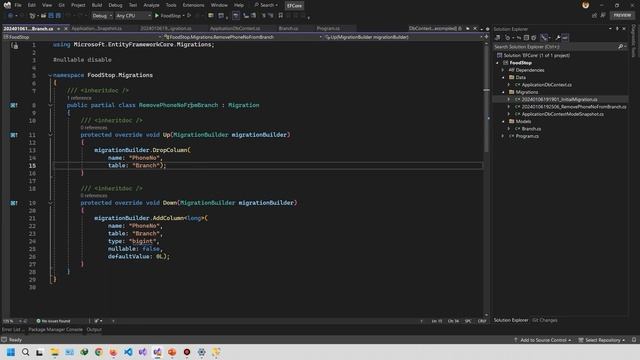
Task: Open File Explorer from the taskbar
Action: pyautogui.click(x=54, y=352)
